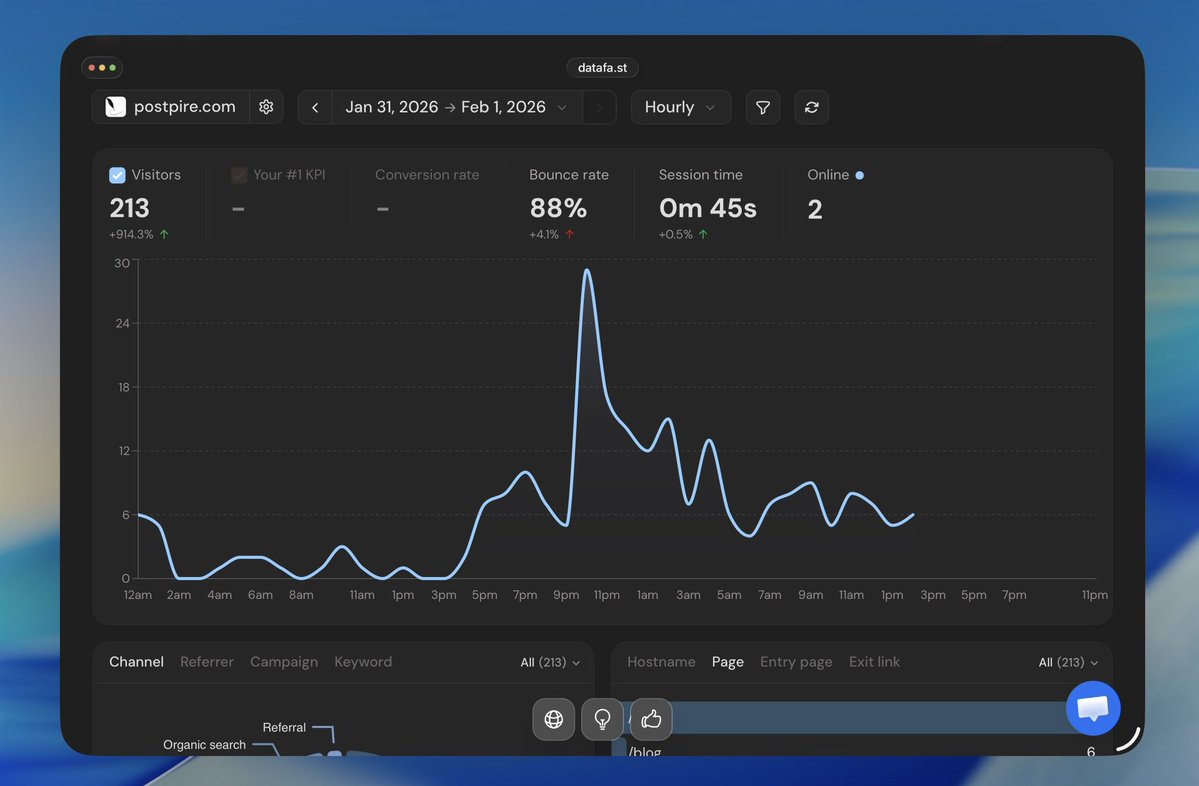Expand the Page panel All (213) dropdown
This screenshot has height=786, width=1199.
(1068, 662)
